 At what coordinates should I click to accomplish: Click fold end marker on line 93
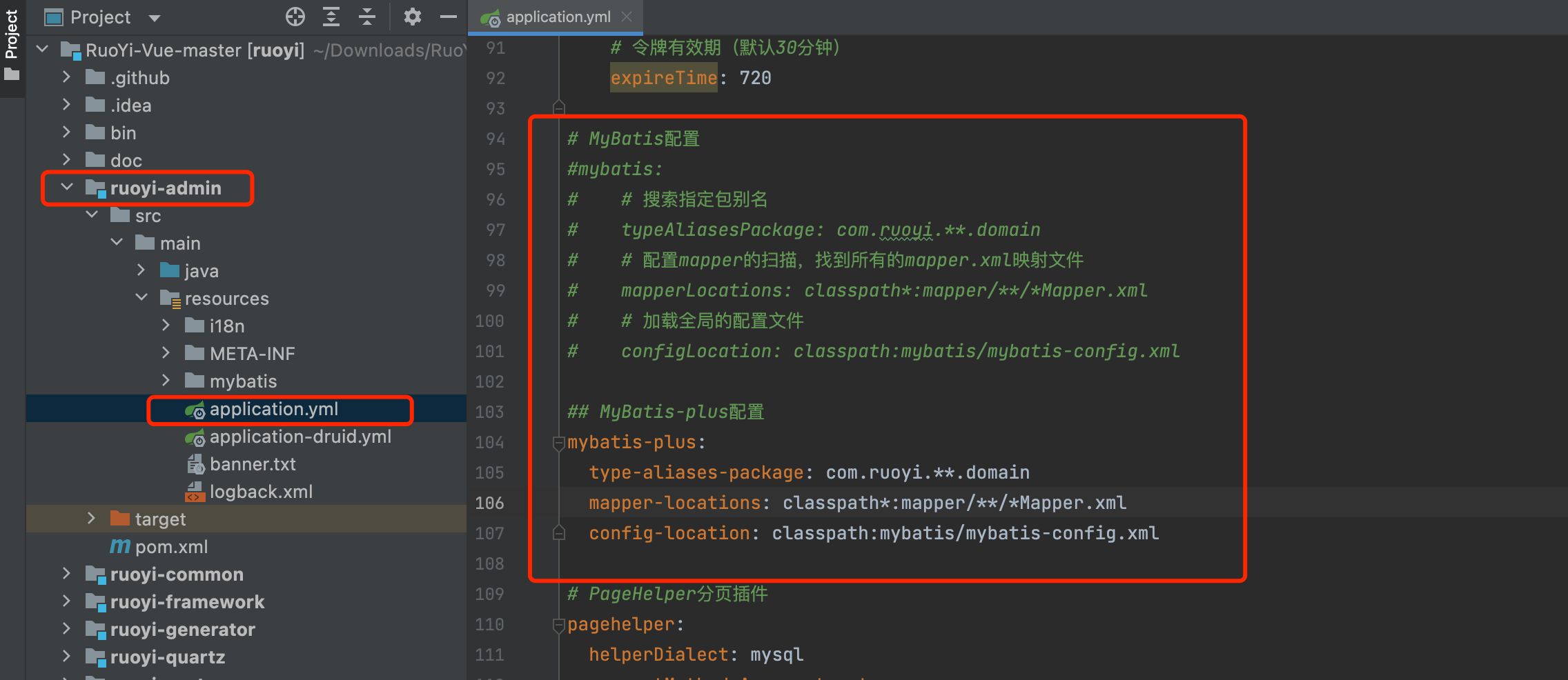coord(559,108)
